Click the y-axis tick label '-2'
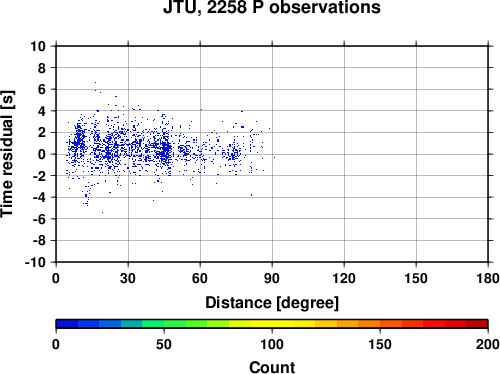 tap(39, 176)
